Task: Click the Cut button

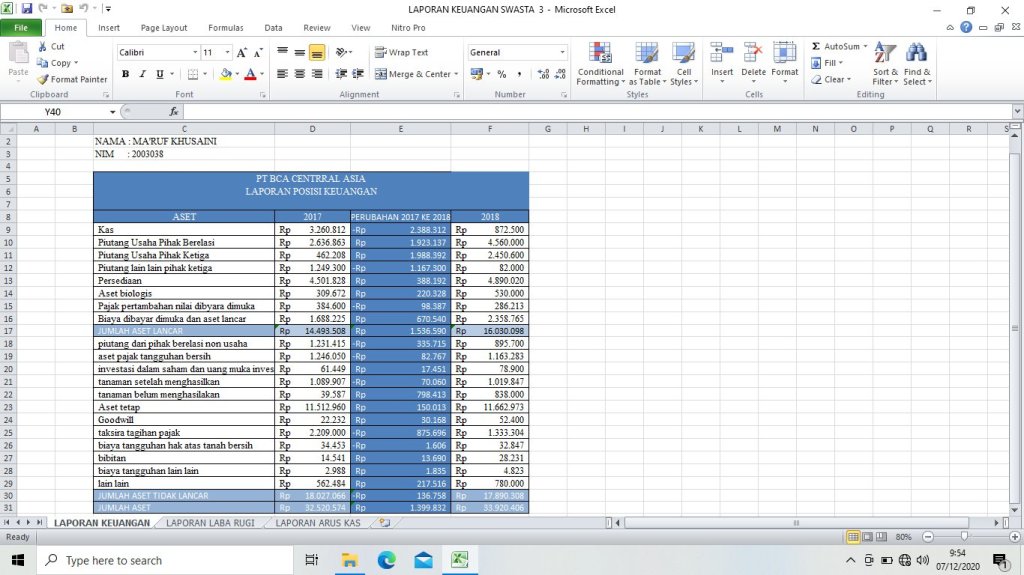Action: [x=51, y=46]
